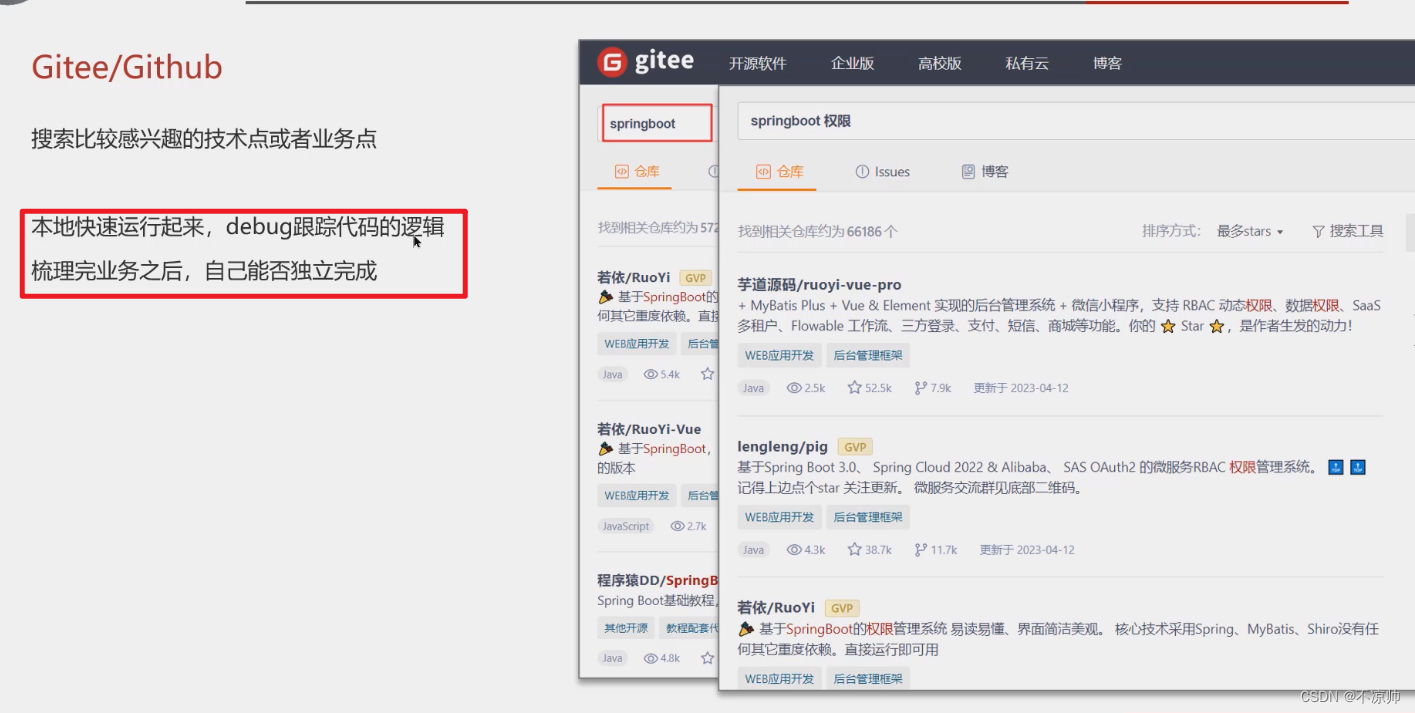Open the 开源软件 navigation item

click(x=758, y=63)
